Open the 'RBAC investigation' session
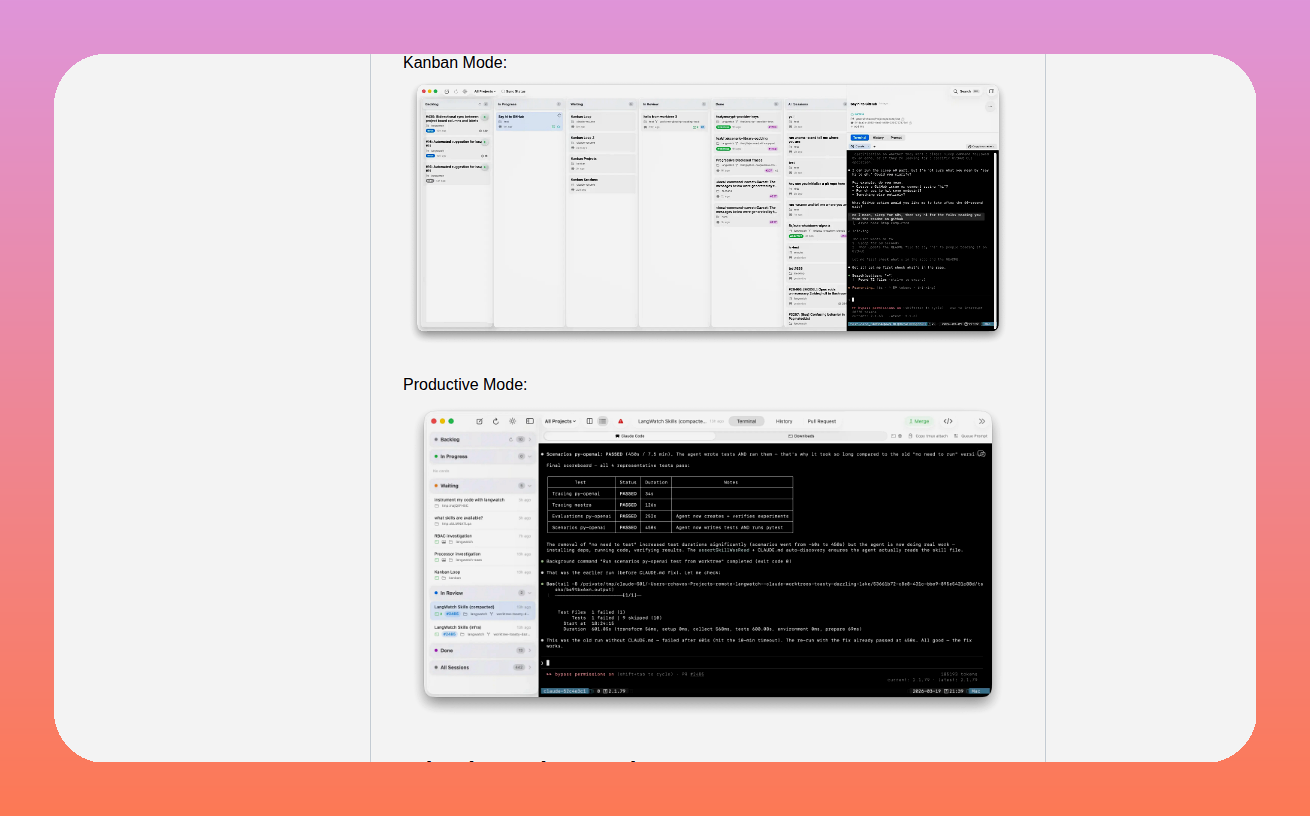The height and width of the screenshot is (816, 1310). (482, 539)
